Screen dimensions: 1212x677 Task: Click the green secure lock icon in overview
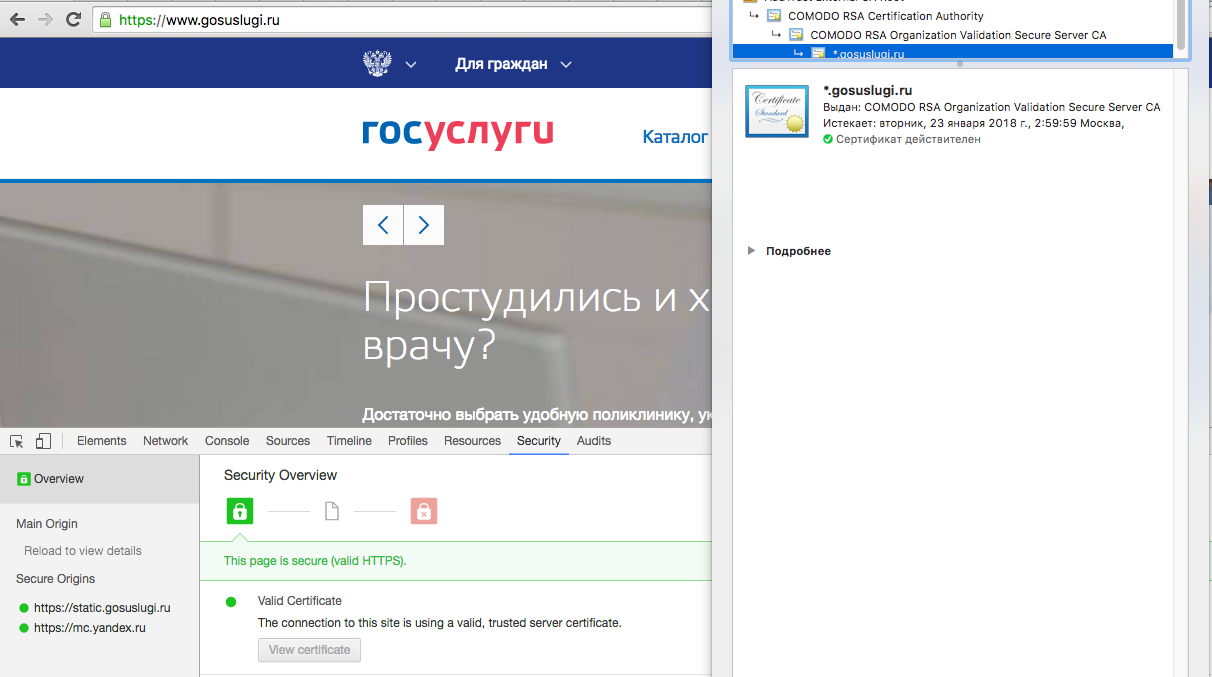point(239,512)
